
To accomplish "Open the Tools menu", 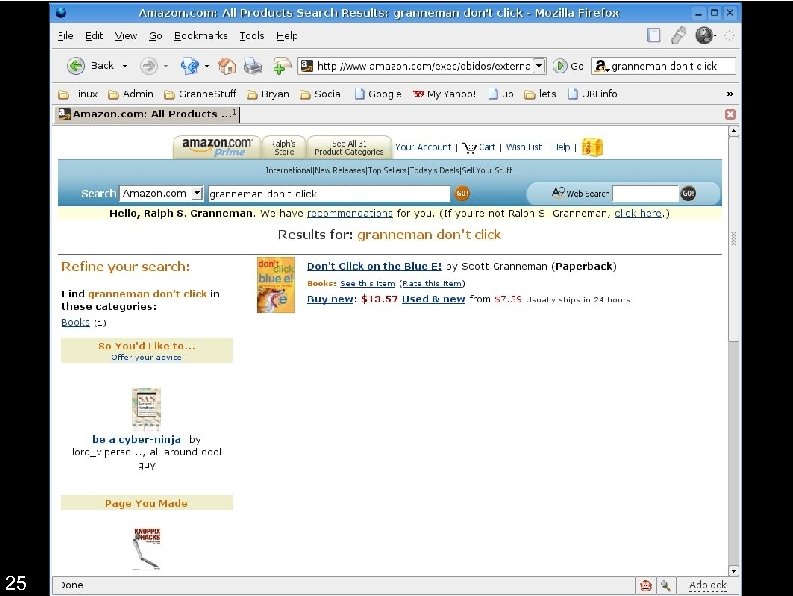I will coord(251,36).
